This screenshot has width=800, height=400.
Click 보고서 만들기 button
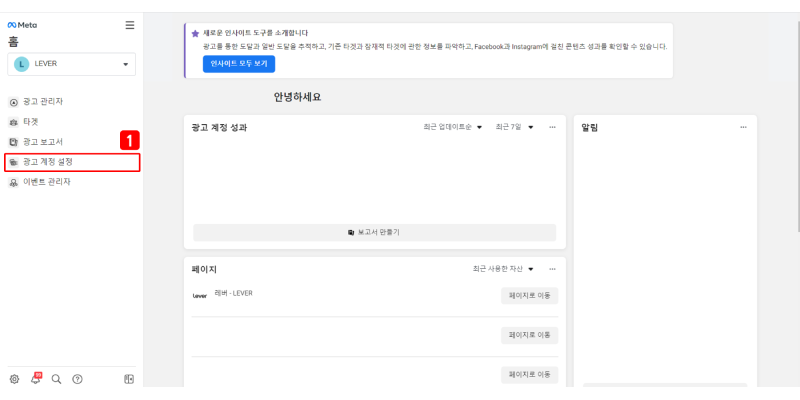pos(374,232)
